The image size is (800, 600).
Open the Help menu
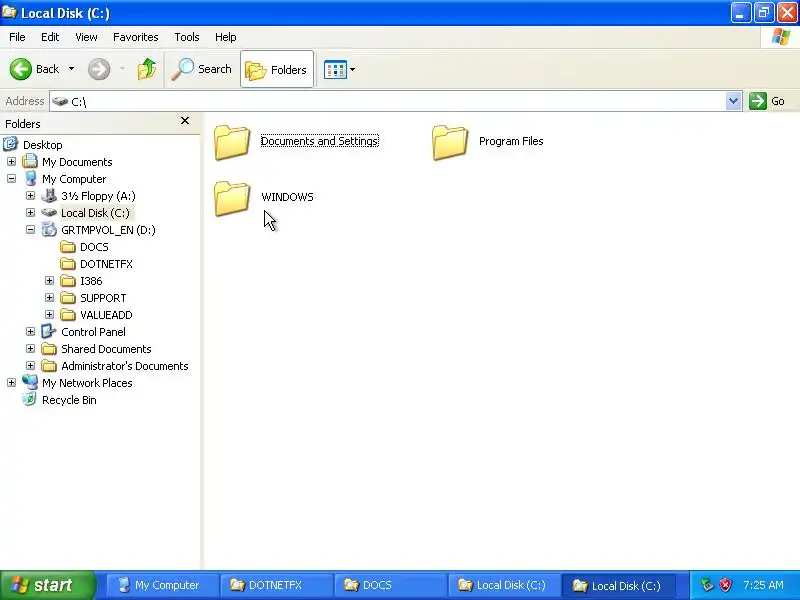[226, 37]
